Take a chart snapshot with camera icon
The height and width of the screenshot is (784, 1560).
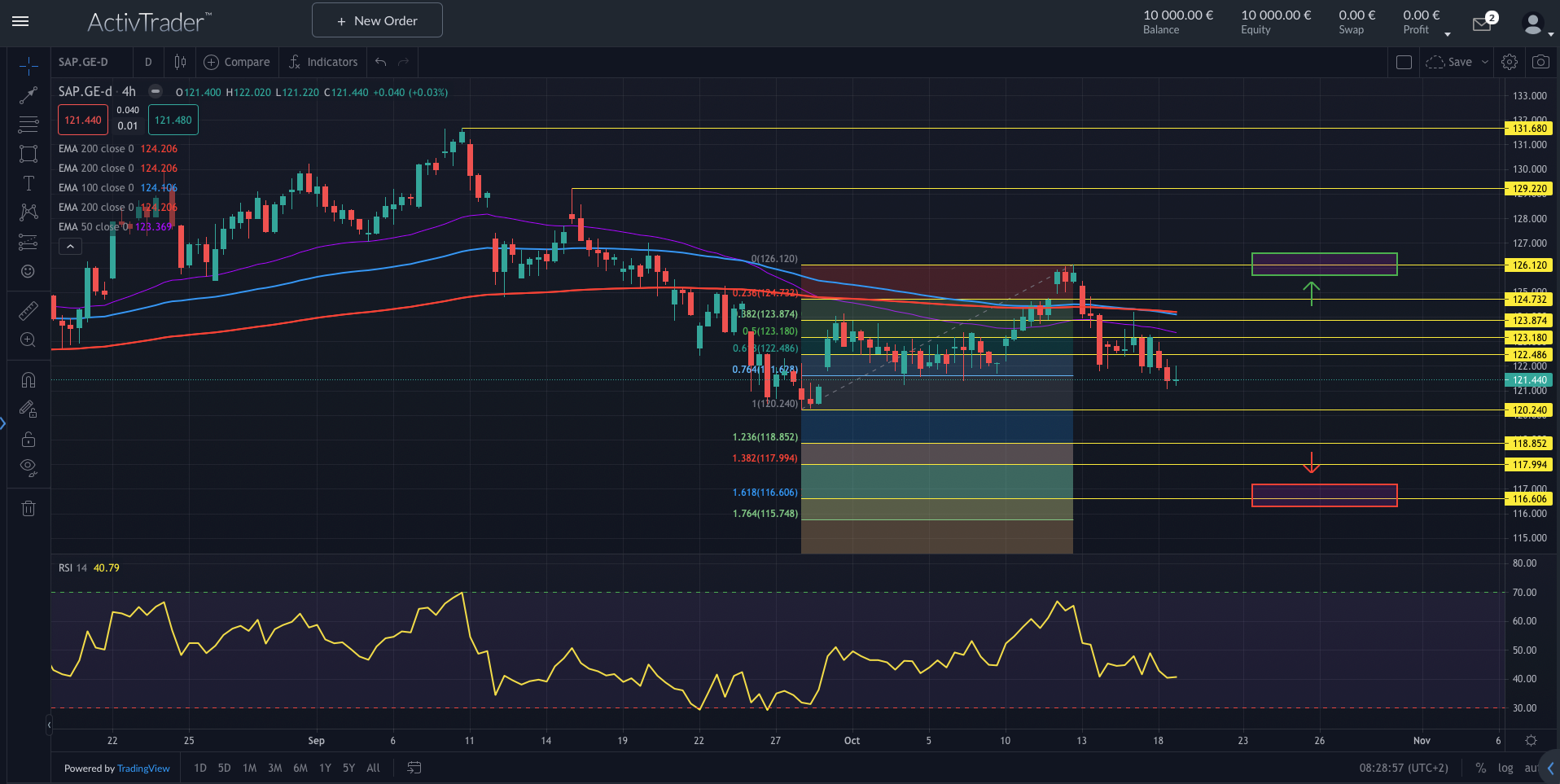pyautogui.click(x=1540, y=62)
